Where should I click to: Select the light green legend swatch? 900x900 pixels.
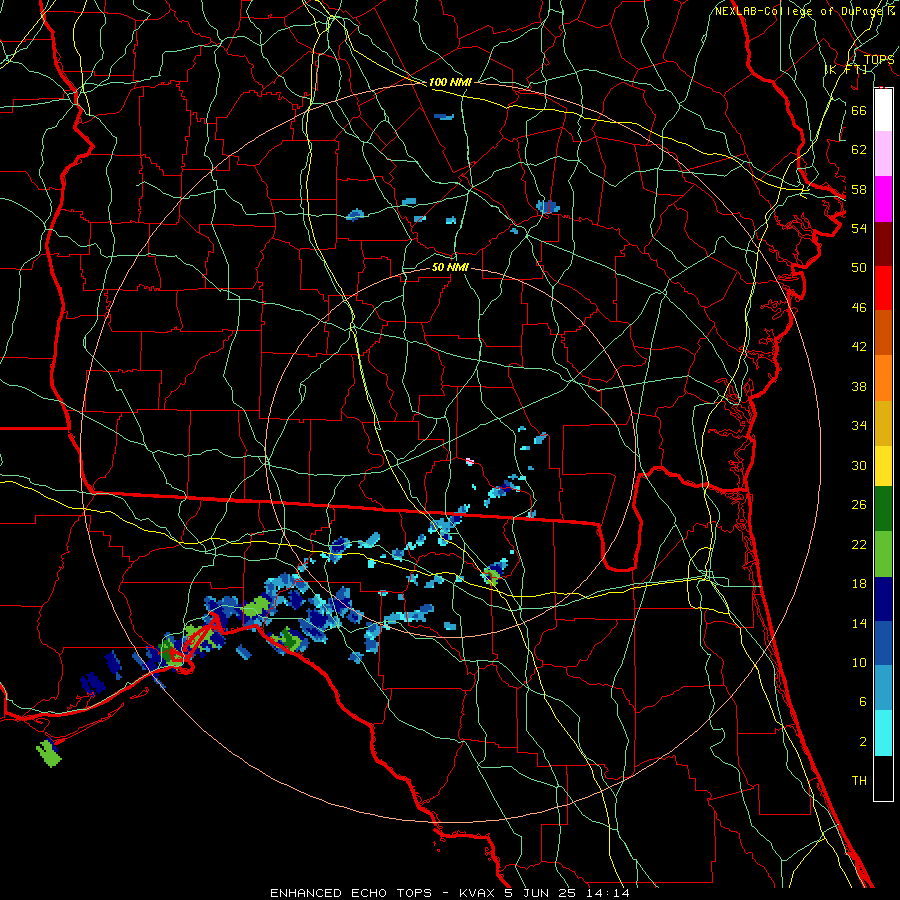point(883,553)
